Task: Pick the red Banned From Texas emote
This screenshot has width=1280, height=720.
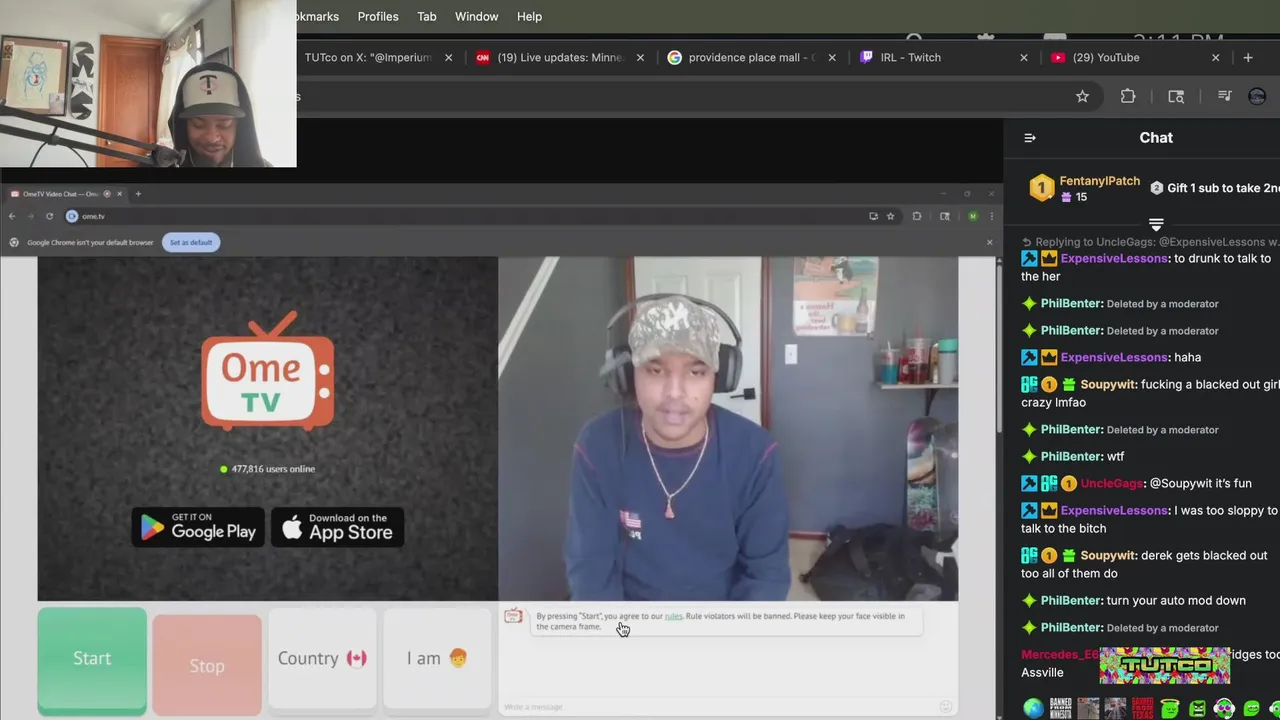Action: click(1143, 708)
